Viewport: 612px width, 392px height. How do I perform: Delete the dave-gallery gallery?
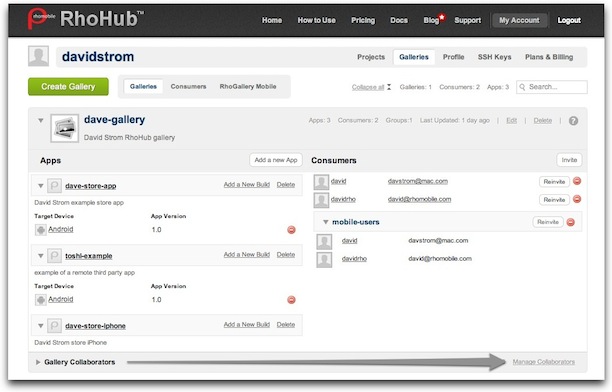pos(543,121)
